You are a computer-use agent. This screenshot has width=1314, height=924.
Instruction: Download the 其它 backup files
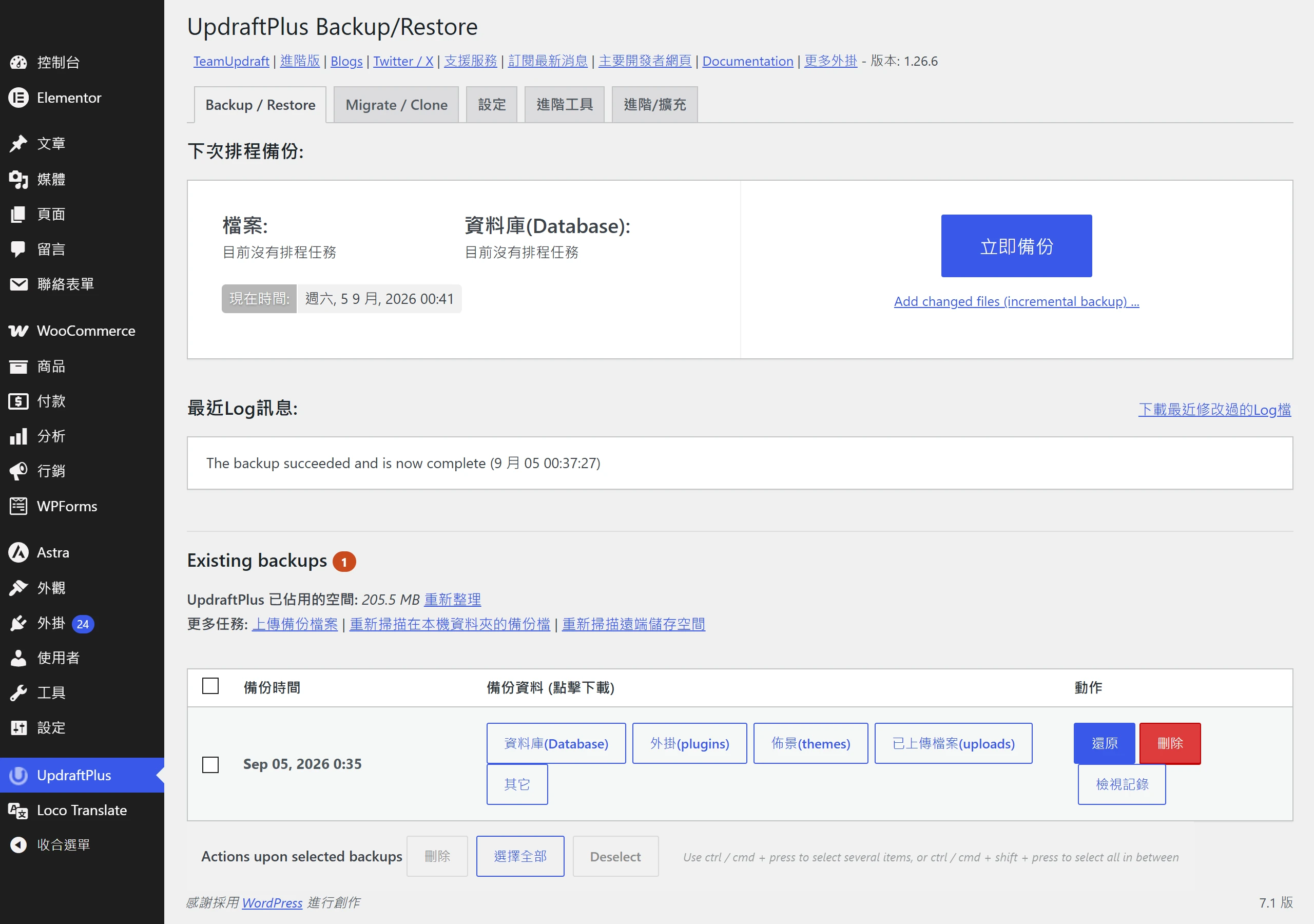[x=517, y=784]
